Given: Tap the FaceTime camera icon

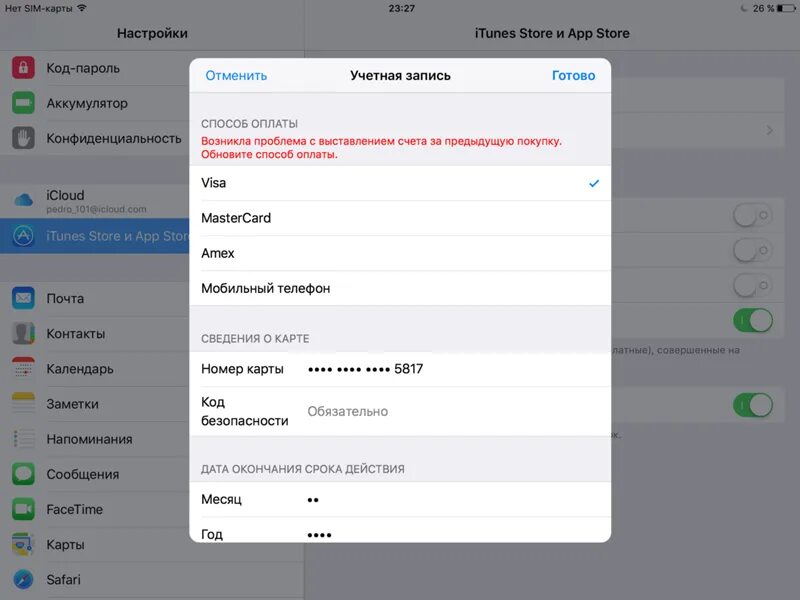Looking at the screenshot, I should [23, 509].
